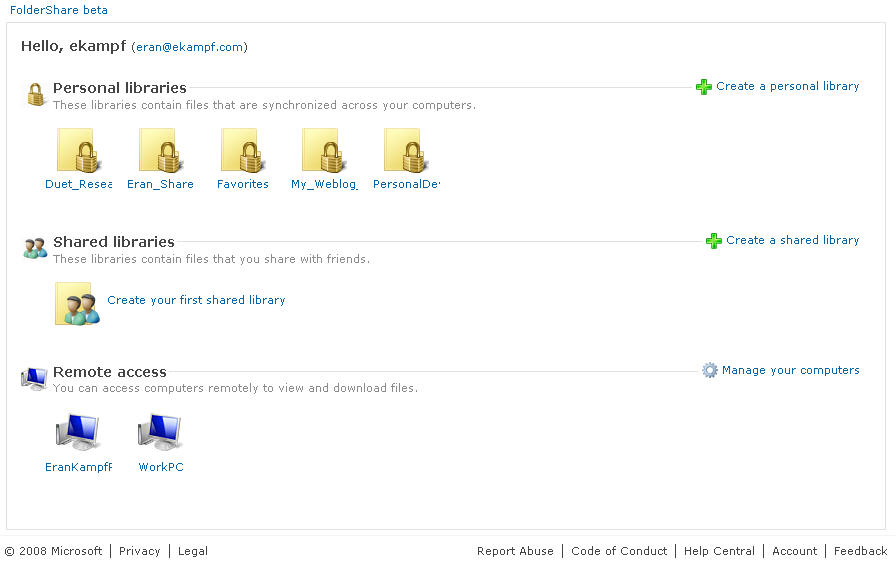Open the Duet_Resea library folder icon

(x=79, y=150)
